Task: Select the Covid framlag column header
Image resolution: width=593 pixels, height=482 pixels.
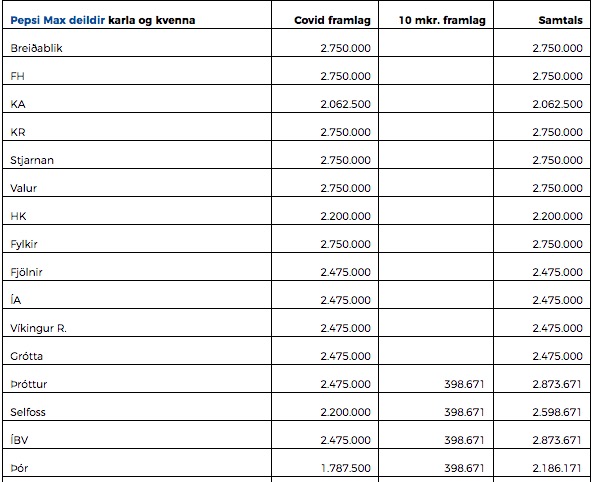Action: 332,20
